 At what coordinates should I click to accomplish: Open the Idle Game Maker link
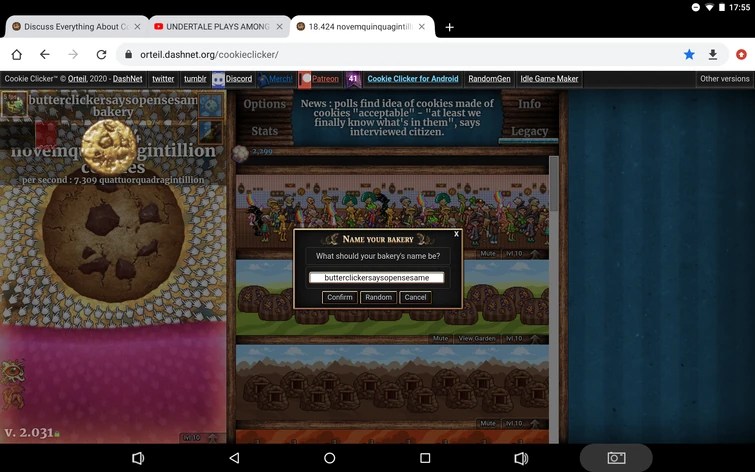(549, 79)
